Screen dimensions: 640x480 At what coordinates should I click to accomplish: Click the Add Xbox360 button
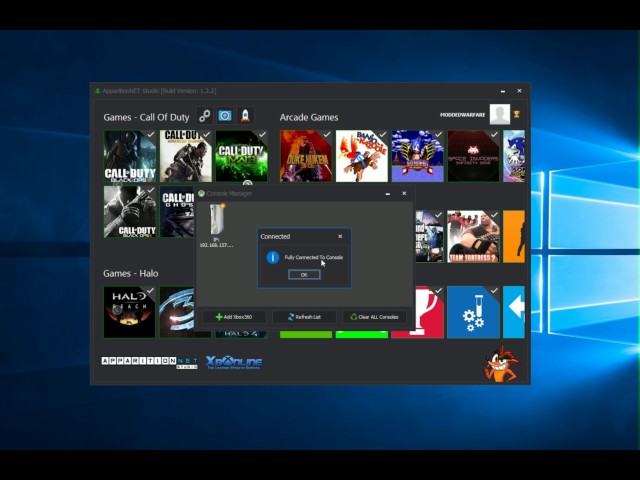pos(234,317)
